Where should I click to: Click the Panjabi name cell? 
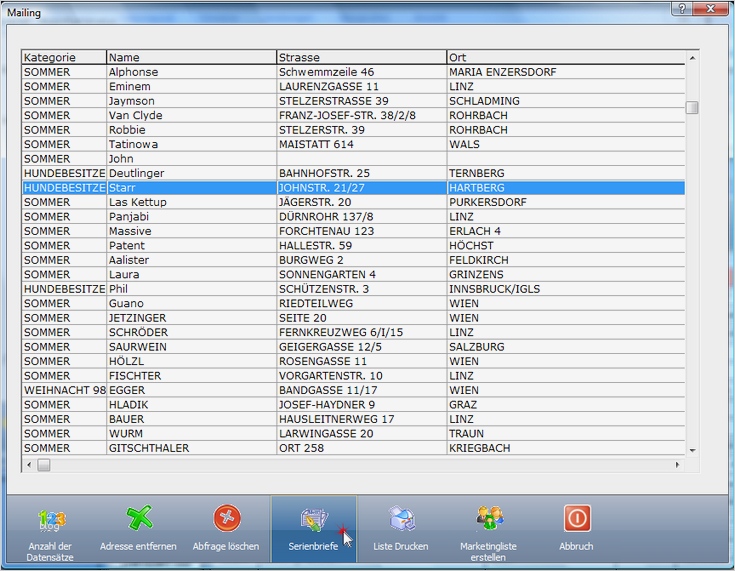click(192, 217)
